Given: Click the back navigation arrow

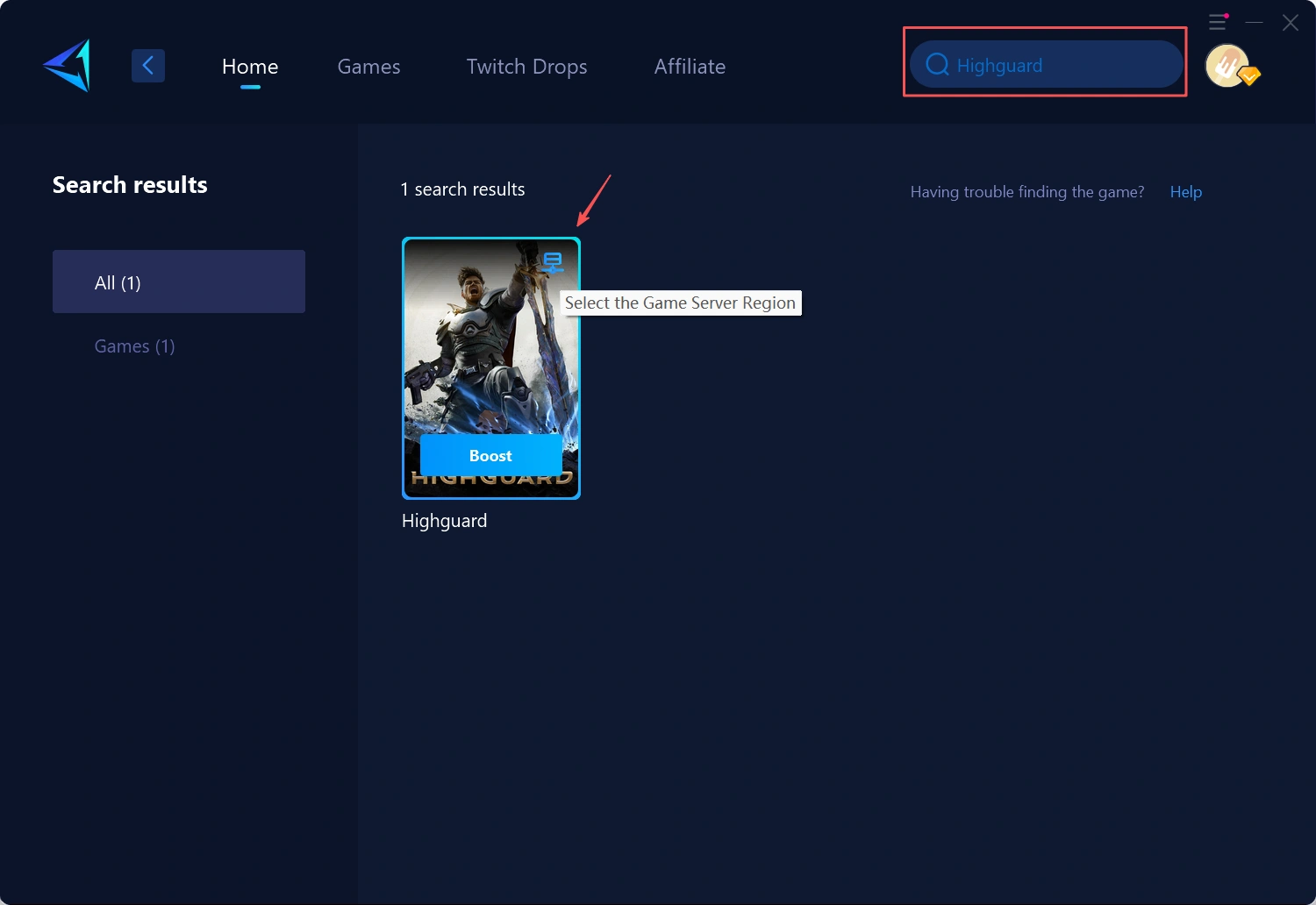Looking at the screenshot, I should [x=147, y=65].
